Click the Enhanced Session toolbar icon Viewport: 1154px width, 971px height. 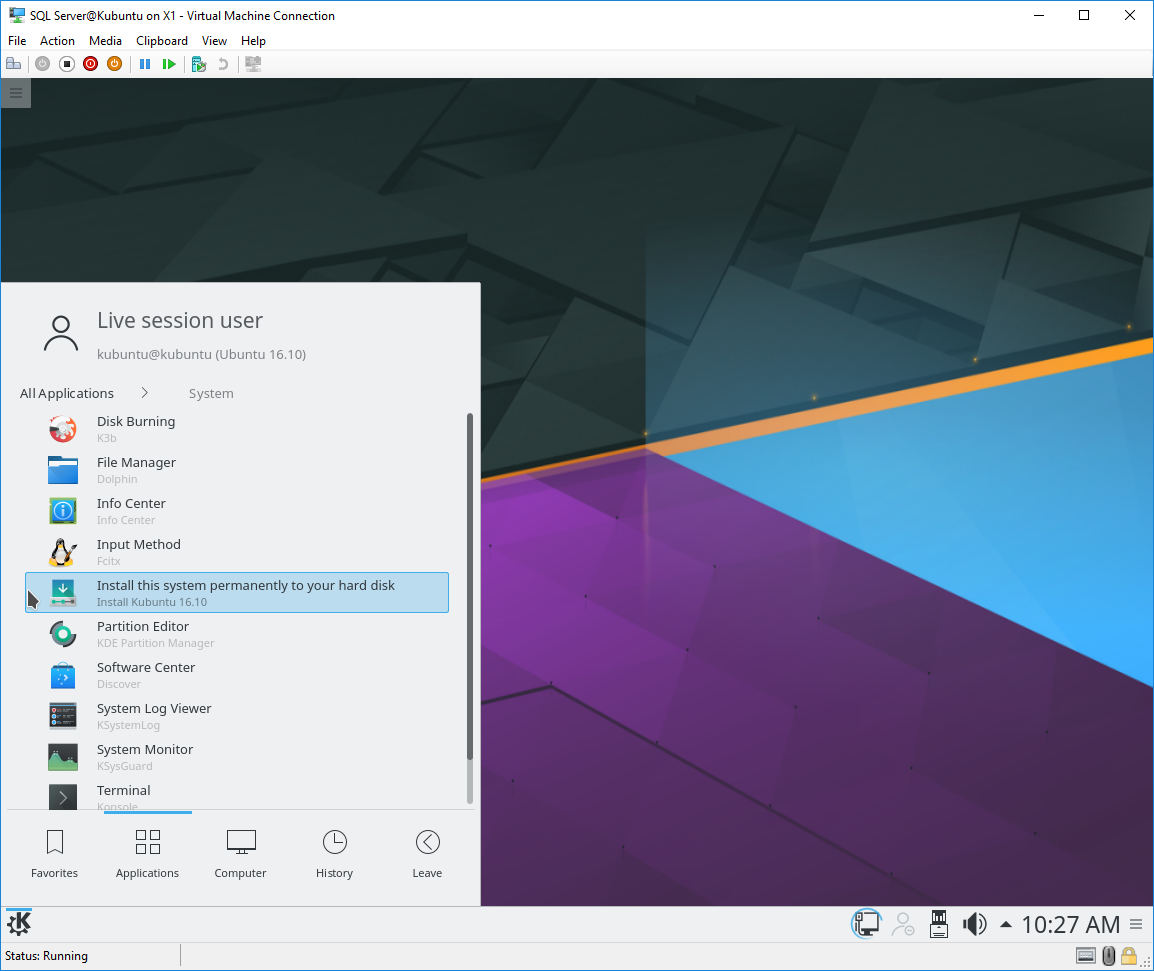(x=253, y=64)
